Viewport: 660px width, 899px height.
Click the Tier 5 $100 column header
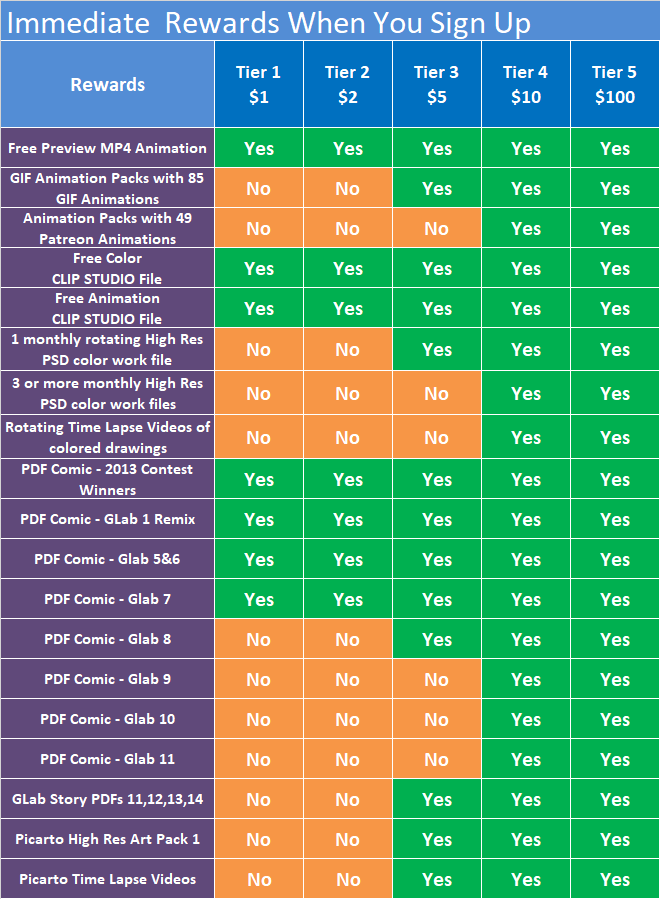coord(614,84)
